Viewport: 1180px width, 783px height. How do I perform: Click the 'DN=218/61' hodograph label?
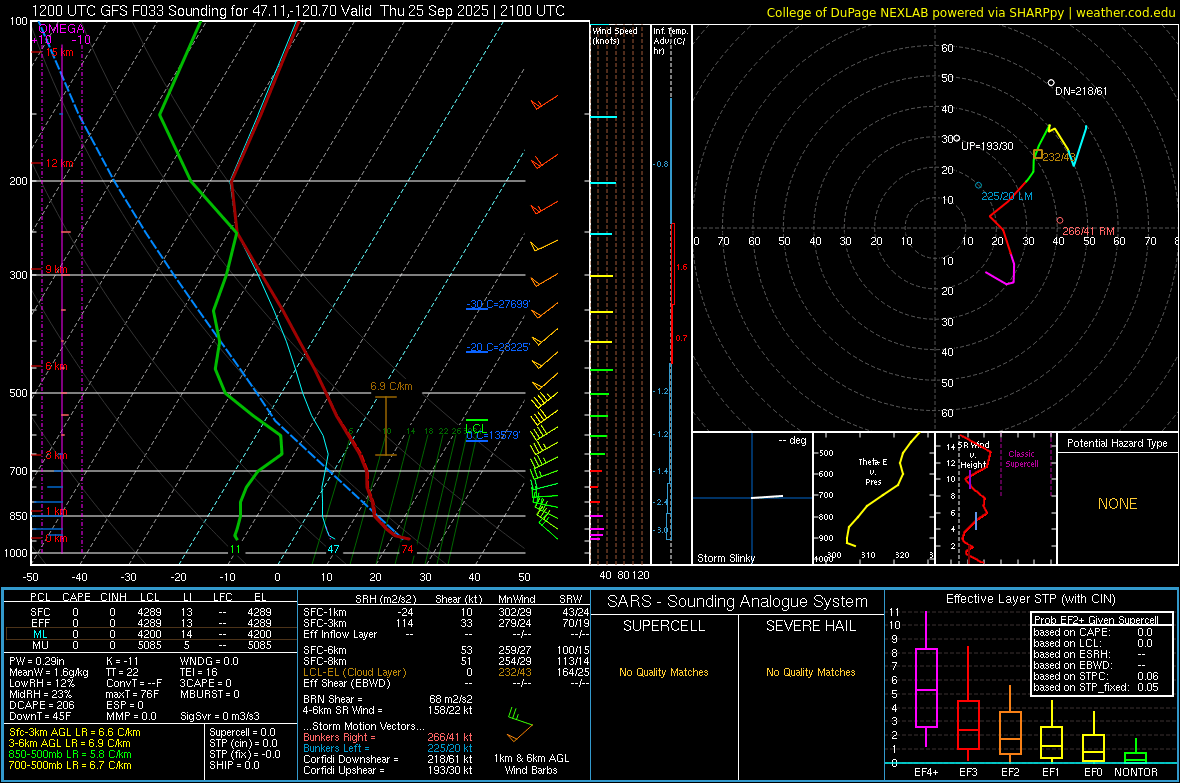[1081, 91]
